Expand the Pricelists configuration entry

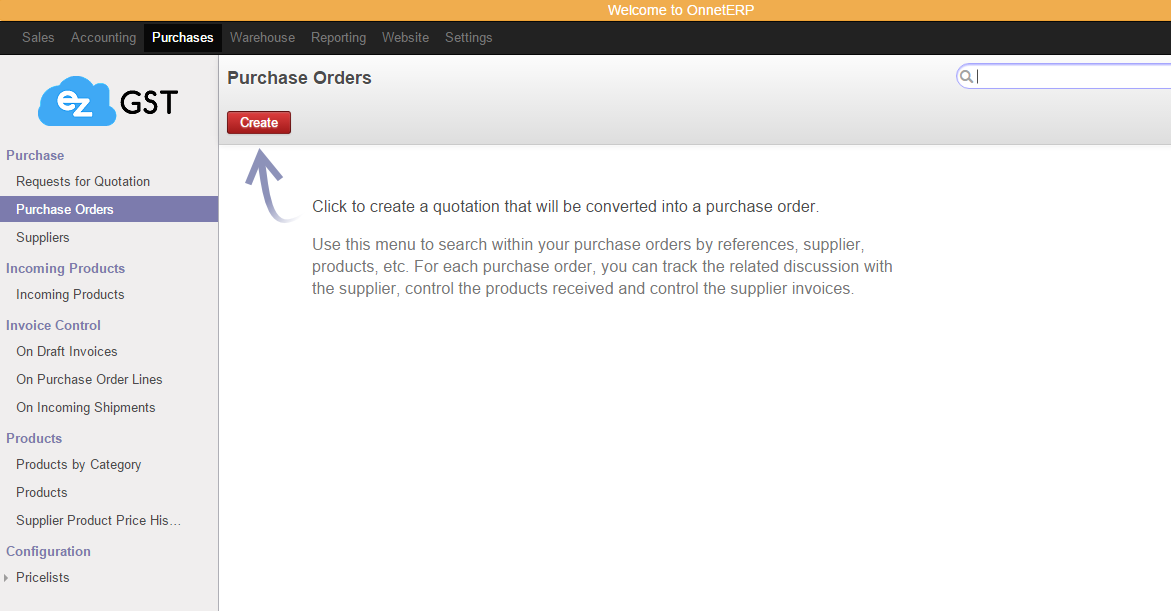tap(8, 577)
